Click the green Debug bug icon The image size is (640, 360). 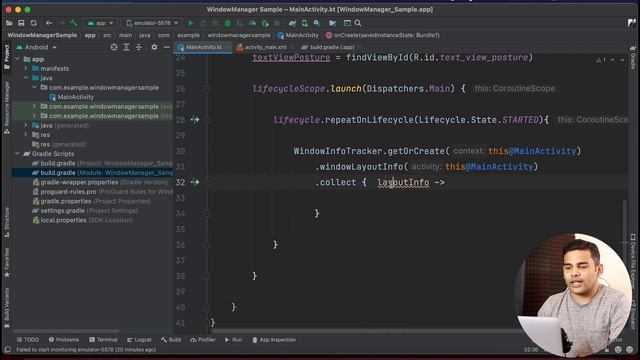(x=228, y=23)
